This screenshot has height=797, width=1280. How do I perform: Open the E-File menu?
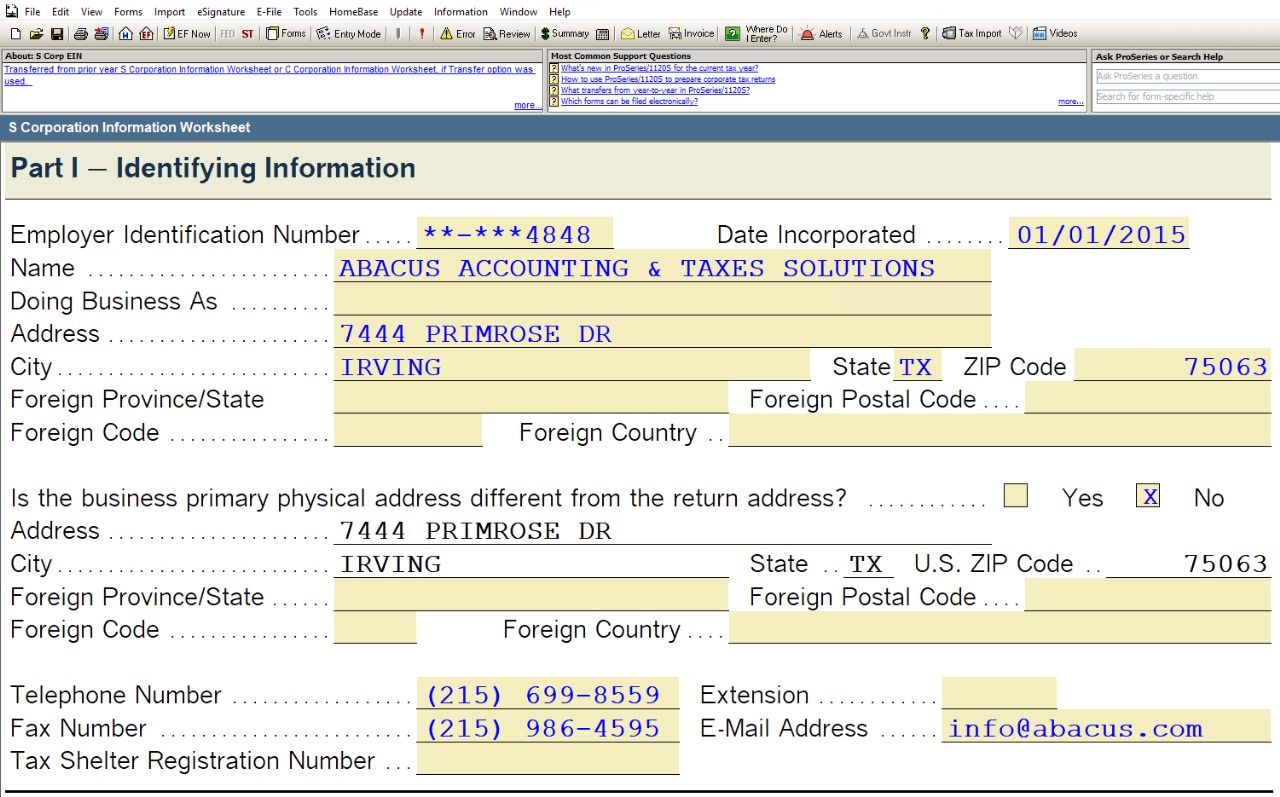268,12
